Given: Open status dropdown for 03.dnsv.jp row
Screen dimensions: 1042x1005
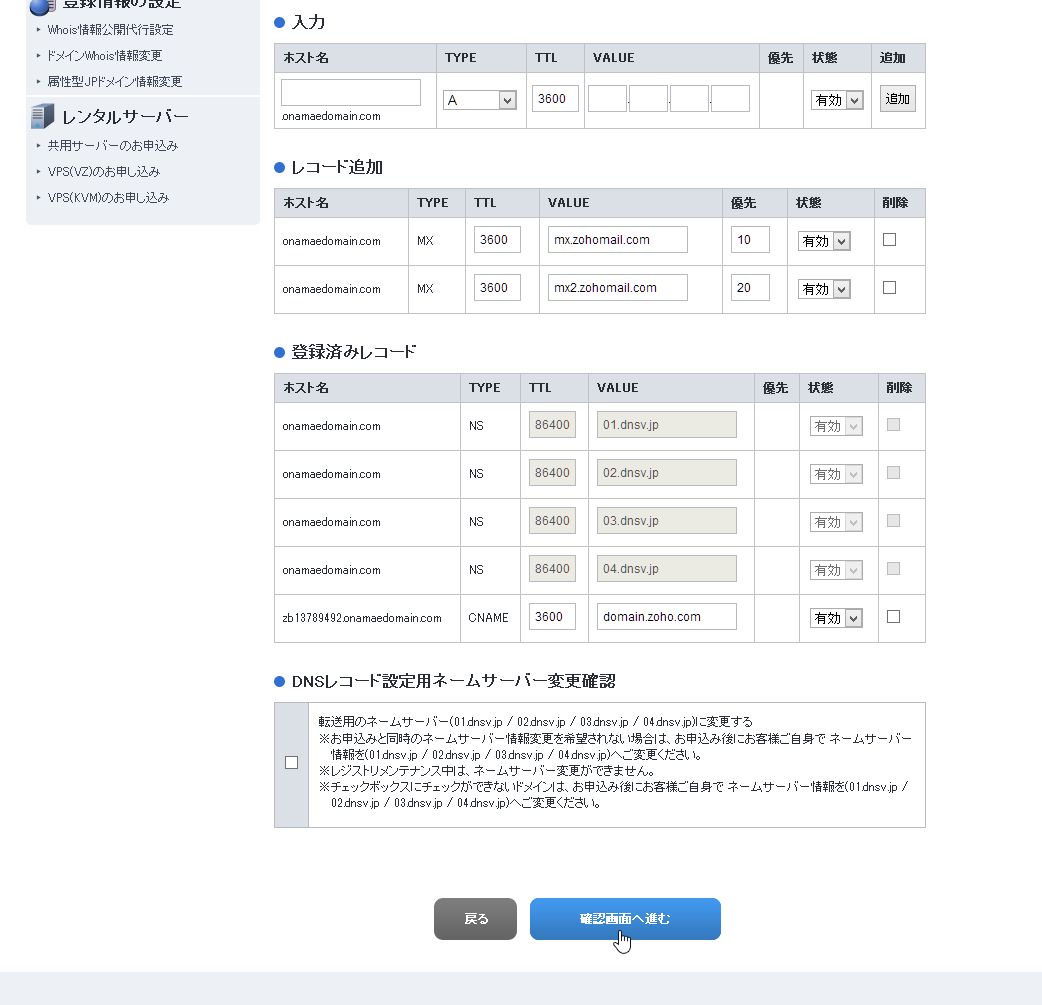Looking at the screenshot, I should [x=836, y=522].
